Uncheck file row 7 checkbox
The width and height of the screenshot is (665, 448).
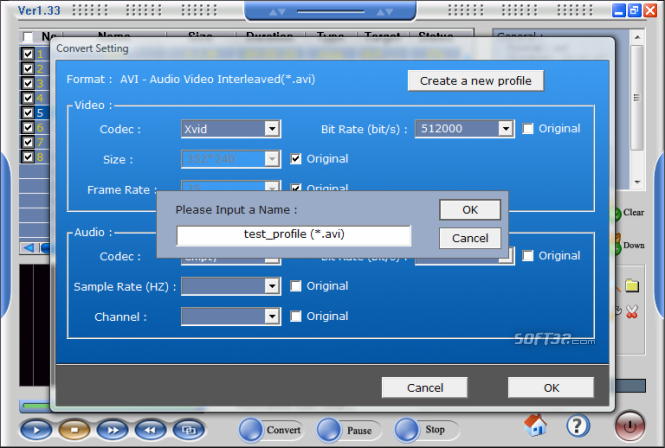28,142
